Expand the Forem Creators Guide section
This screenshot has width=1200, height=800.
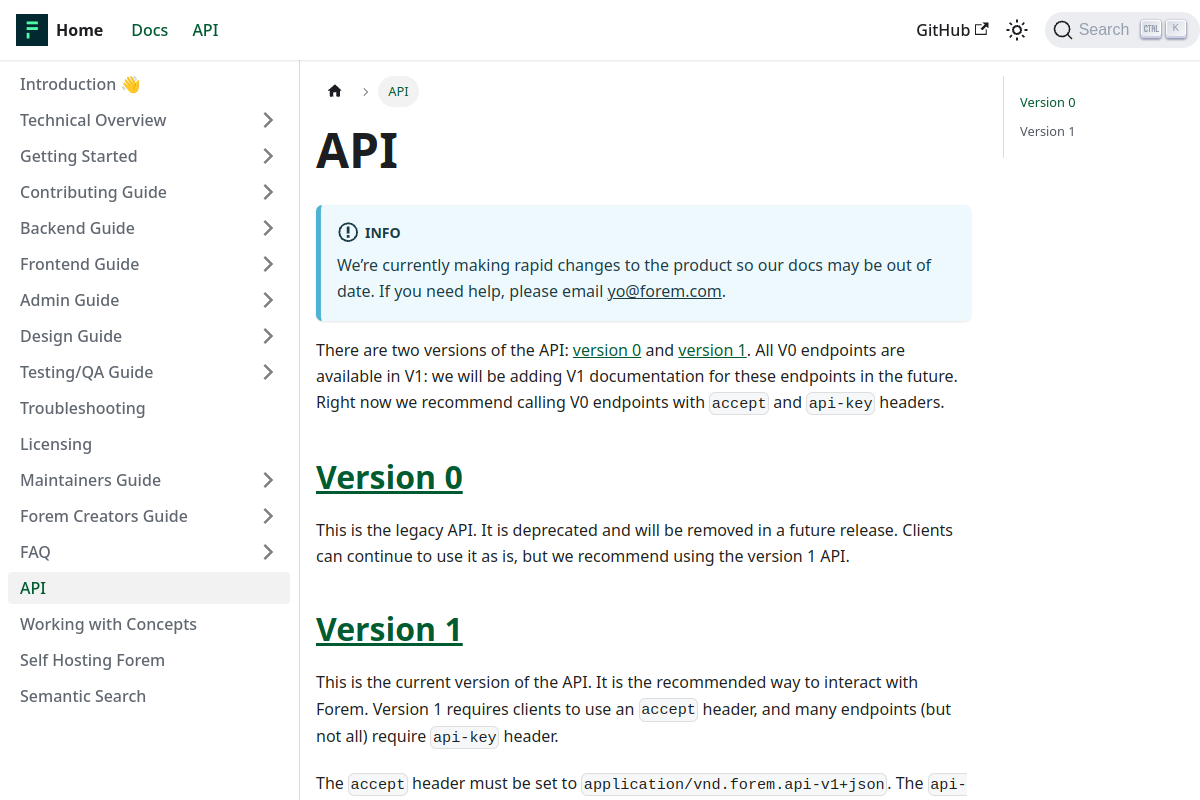(x=268, y=516)
